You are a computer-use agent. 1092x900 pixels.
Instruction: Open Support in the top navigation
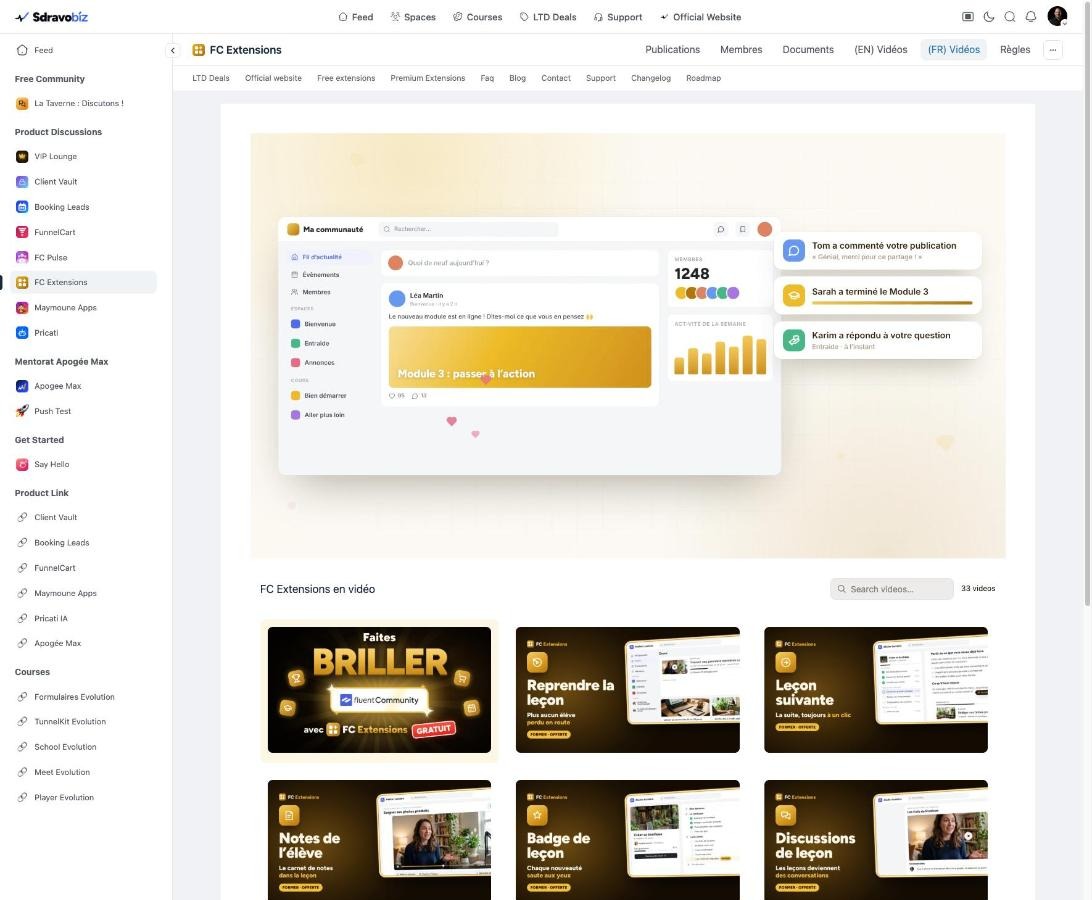(x=618, y=17)
